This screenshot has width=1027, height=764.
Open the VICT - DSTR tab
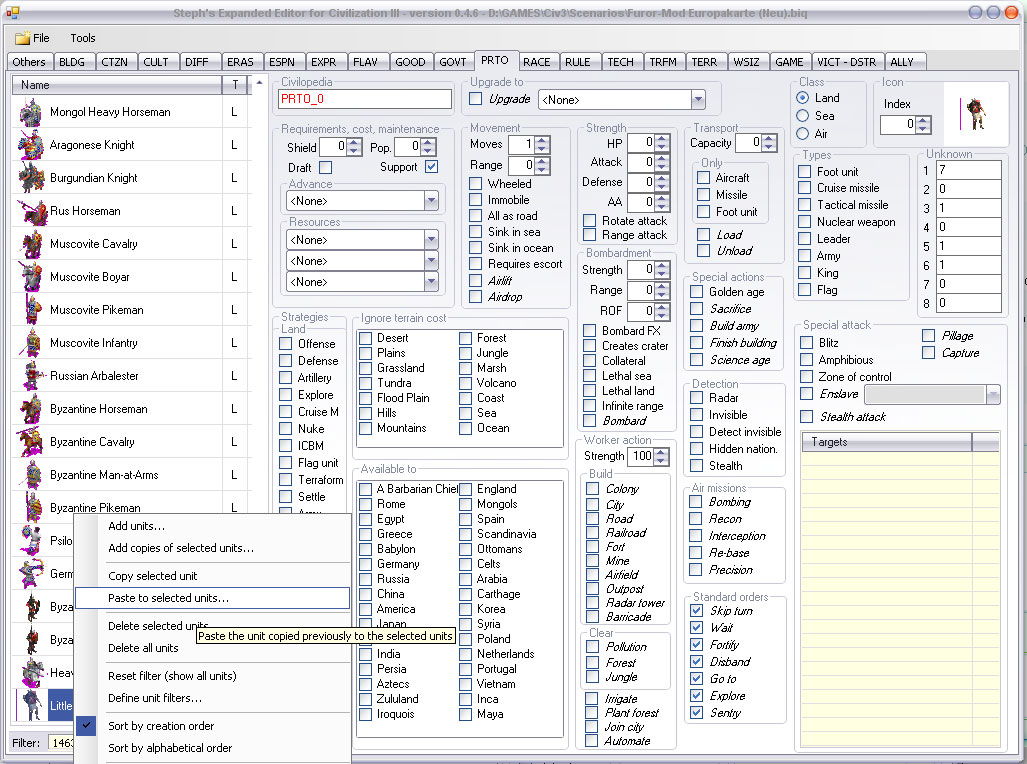pos(847,62)
